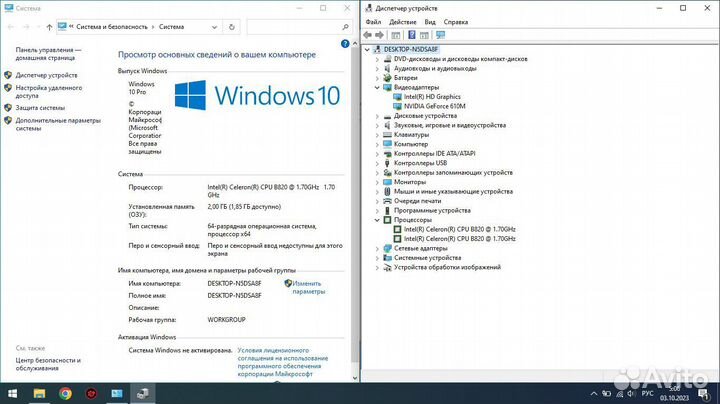Open red round app icon in taskbar
This screenshot has width=720, height=404.
91,393
